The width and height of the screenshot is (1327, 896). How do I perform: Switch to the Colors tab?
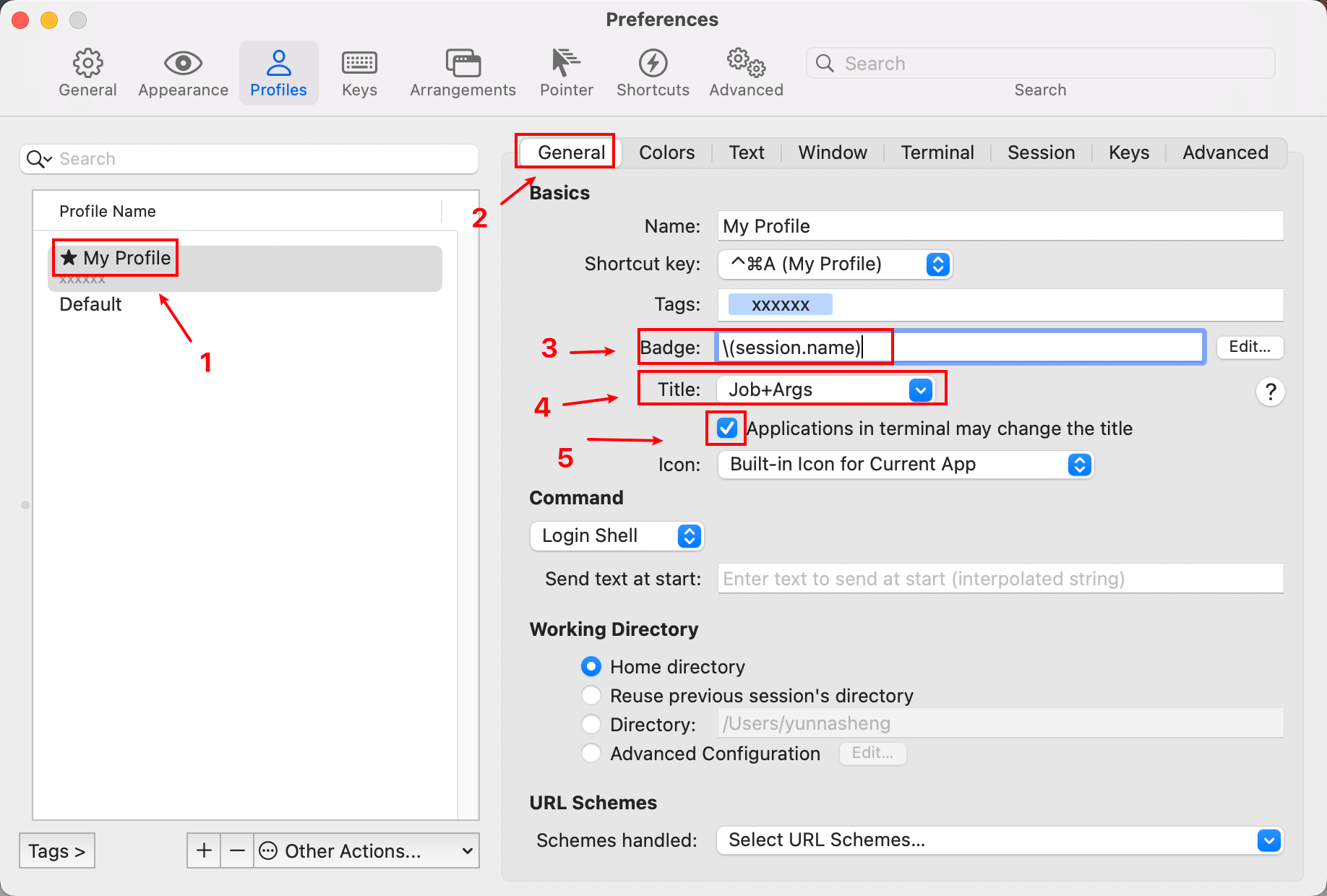(x=666, y=152)
